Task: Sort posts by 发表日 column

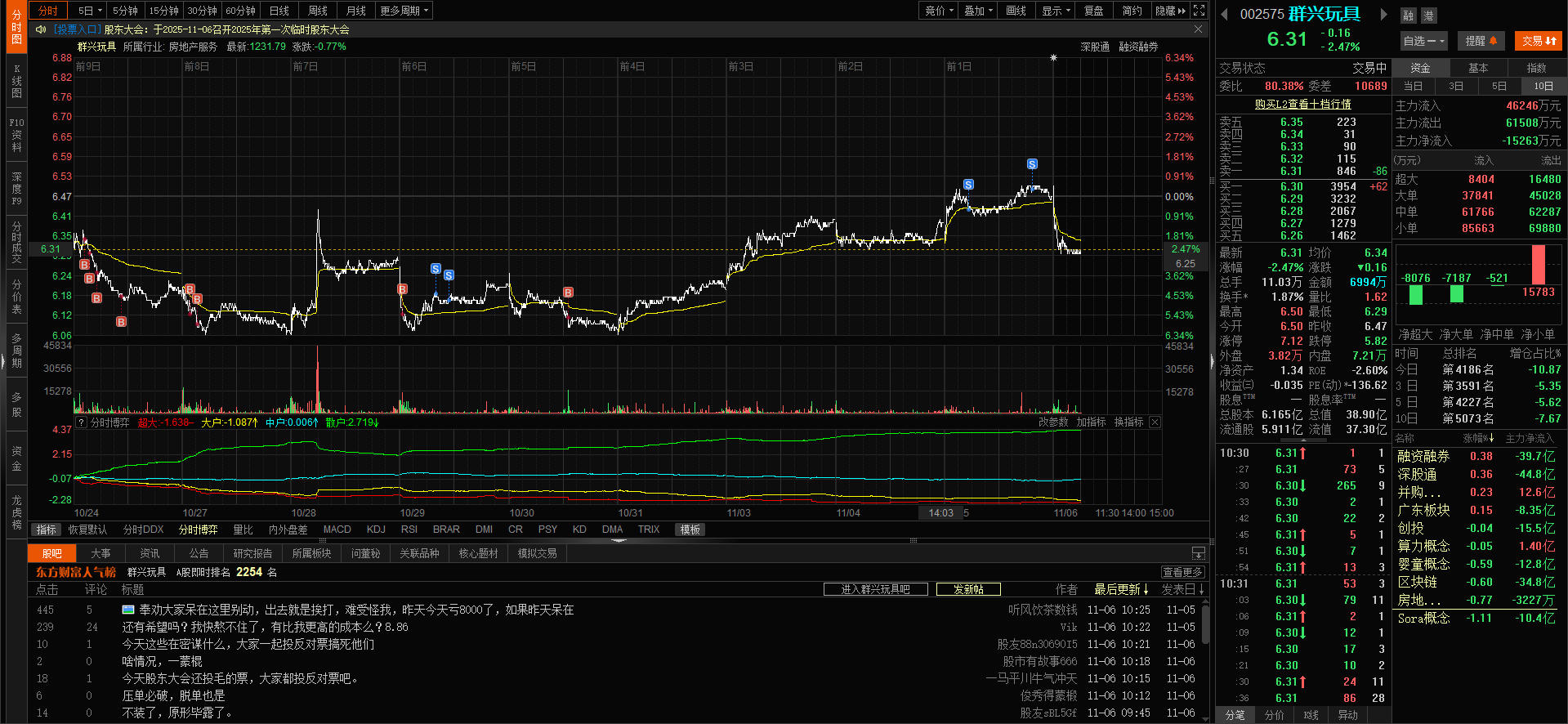Action: tap(1182, 589)
